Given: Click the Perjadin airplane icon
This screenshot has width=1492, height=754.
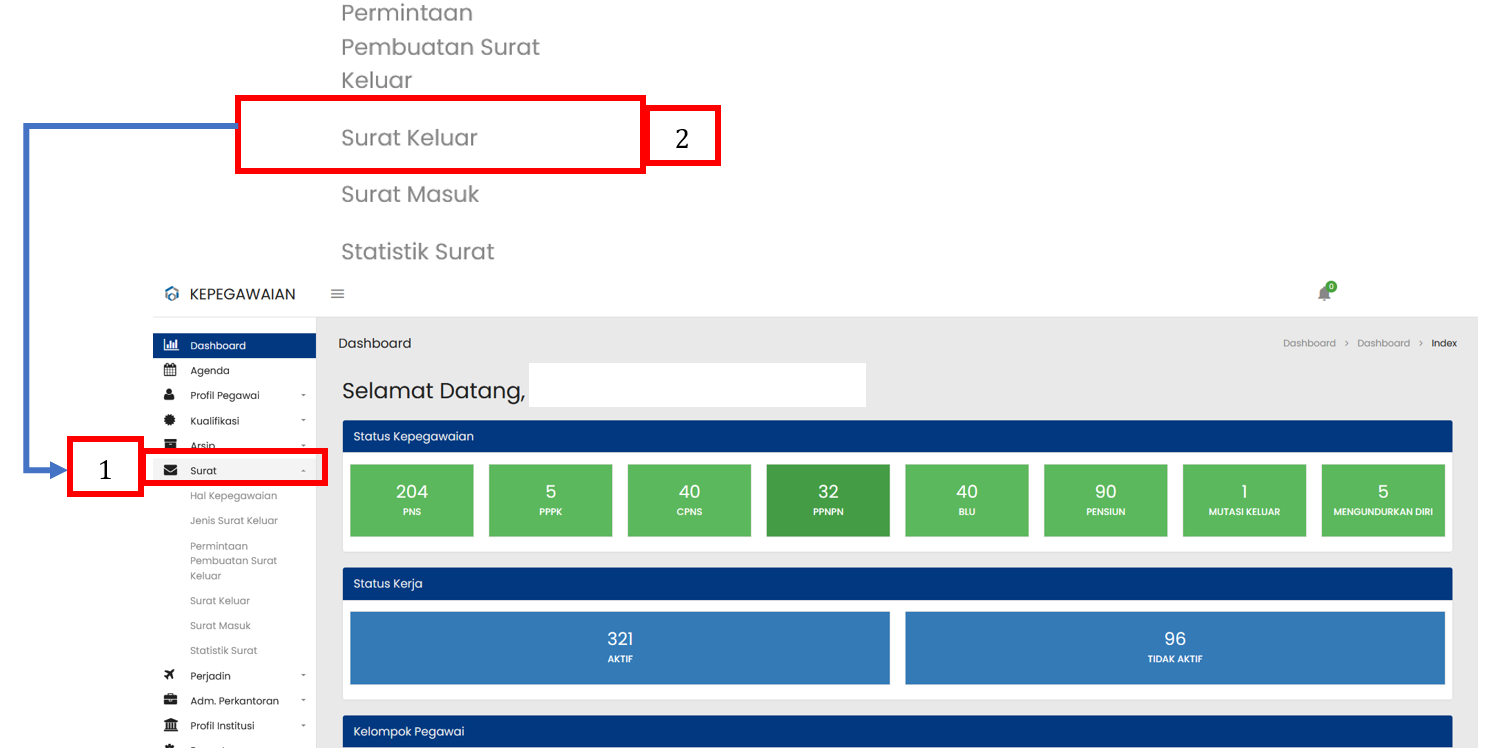Looking at the screenshot, I should (x=170, y=675).
